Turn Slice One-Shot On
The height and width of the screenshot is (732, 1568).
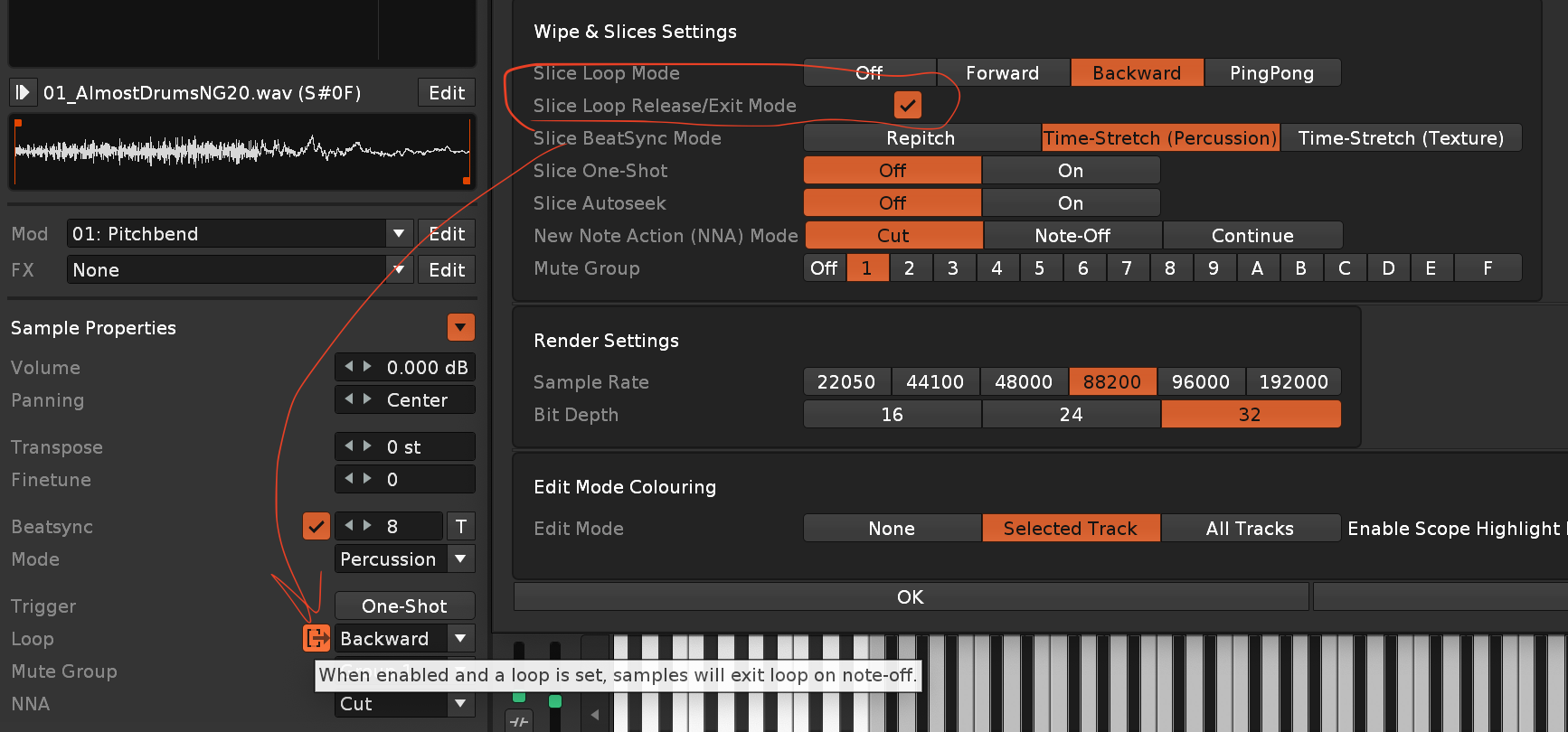pos(1070,171)
